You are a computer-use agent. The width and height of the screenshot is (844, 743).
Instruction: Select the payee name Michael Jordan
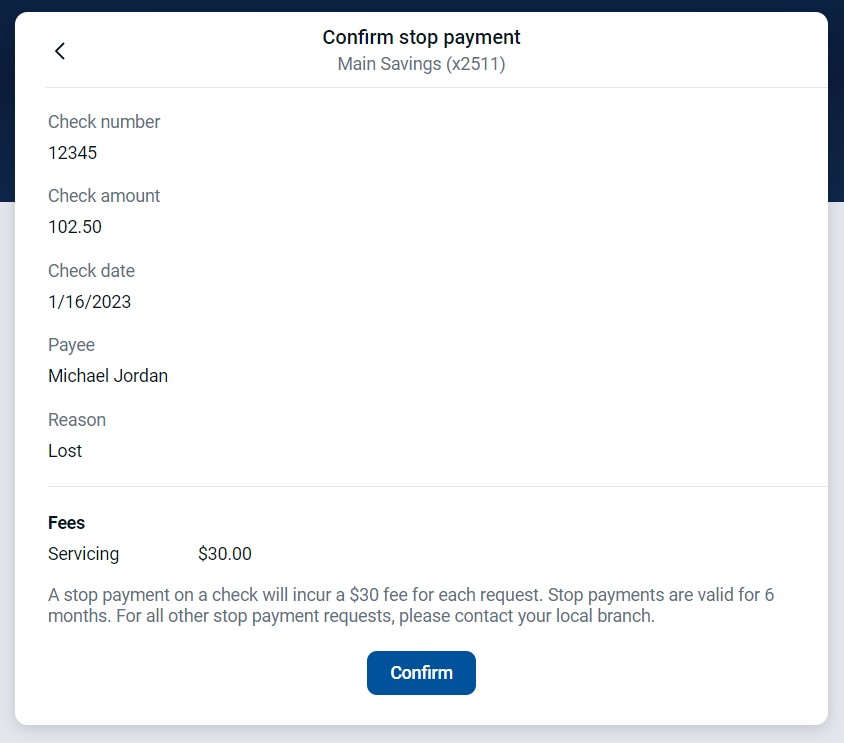point(108,376)
